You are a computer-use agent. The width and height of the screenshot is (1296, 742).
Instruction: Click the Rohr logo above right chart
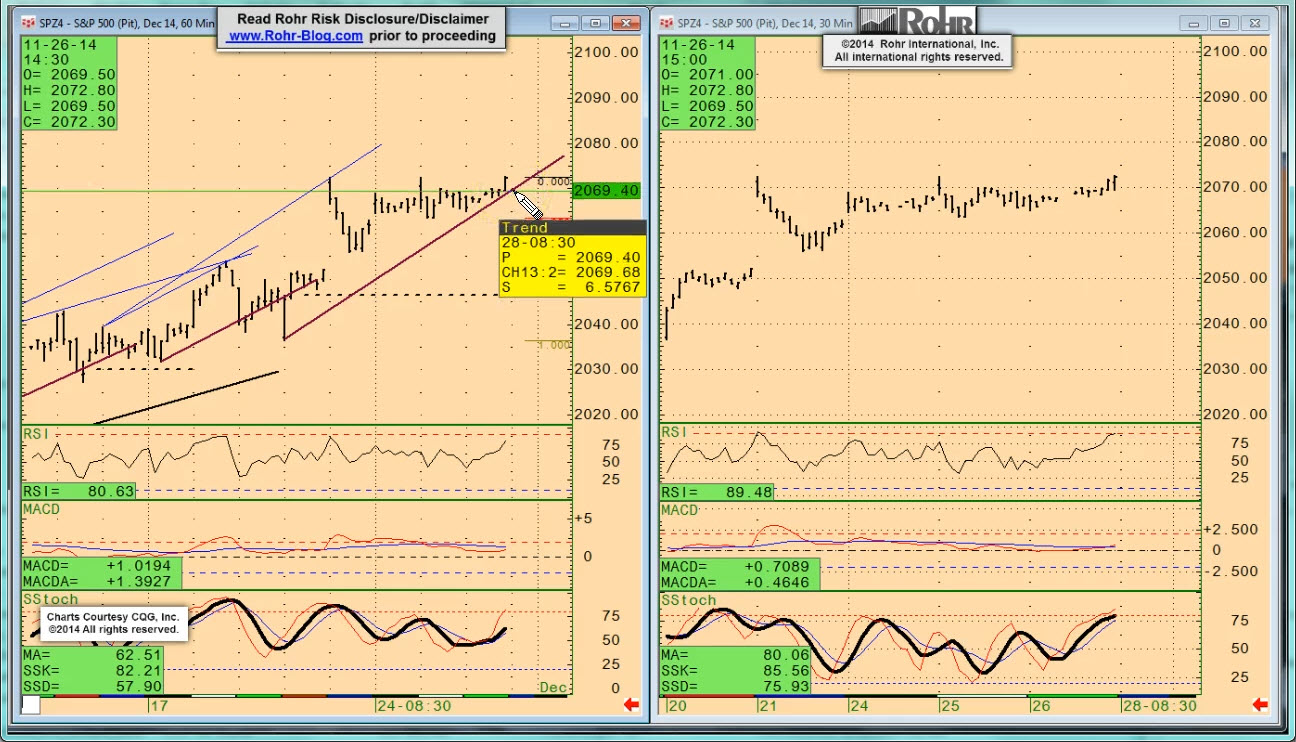click(x=917, y=21)
